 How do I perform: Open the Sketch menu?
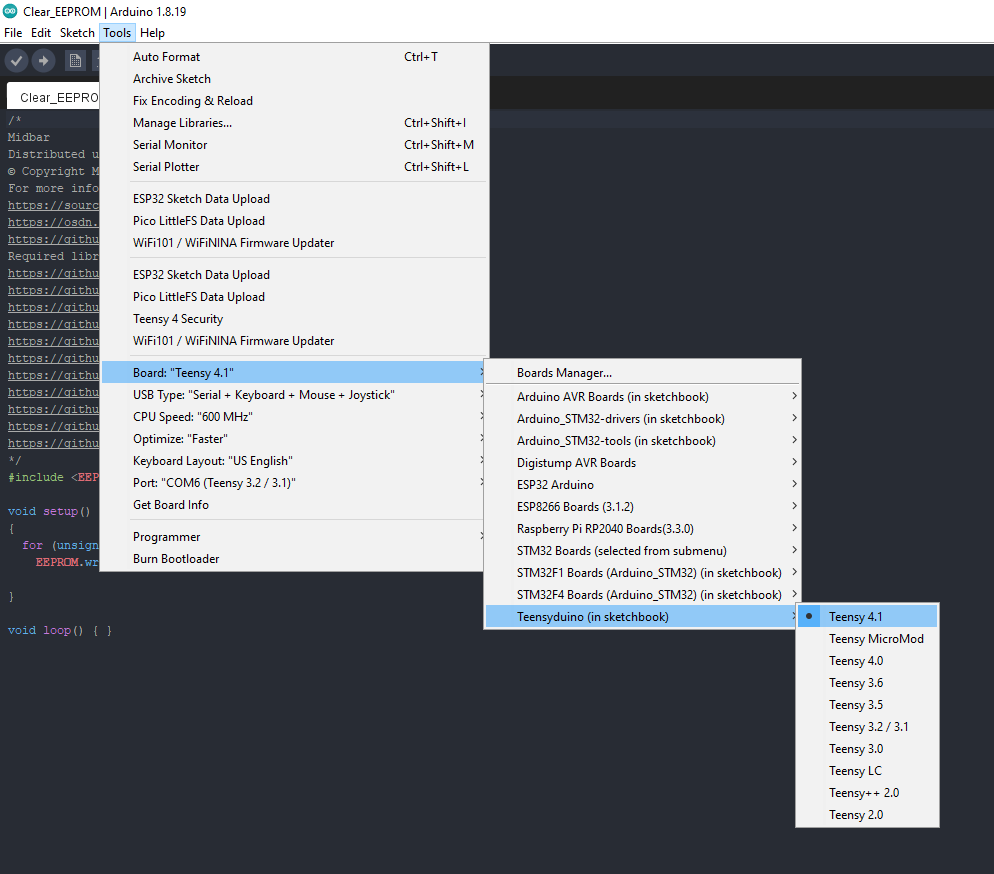(x=77, y=33)
